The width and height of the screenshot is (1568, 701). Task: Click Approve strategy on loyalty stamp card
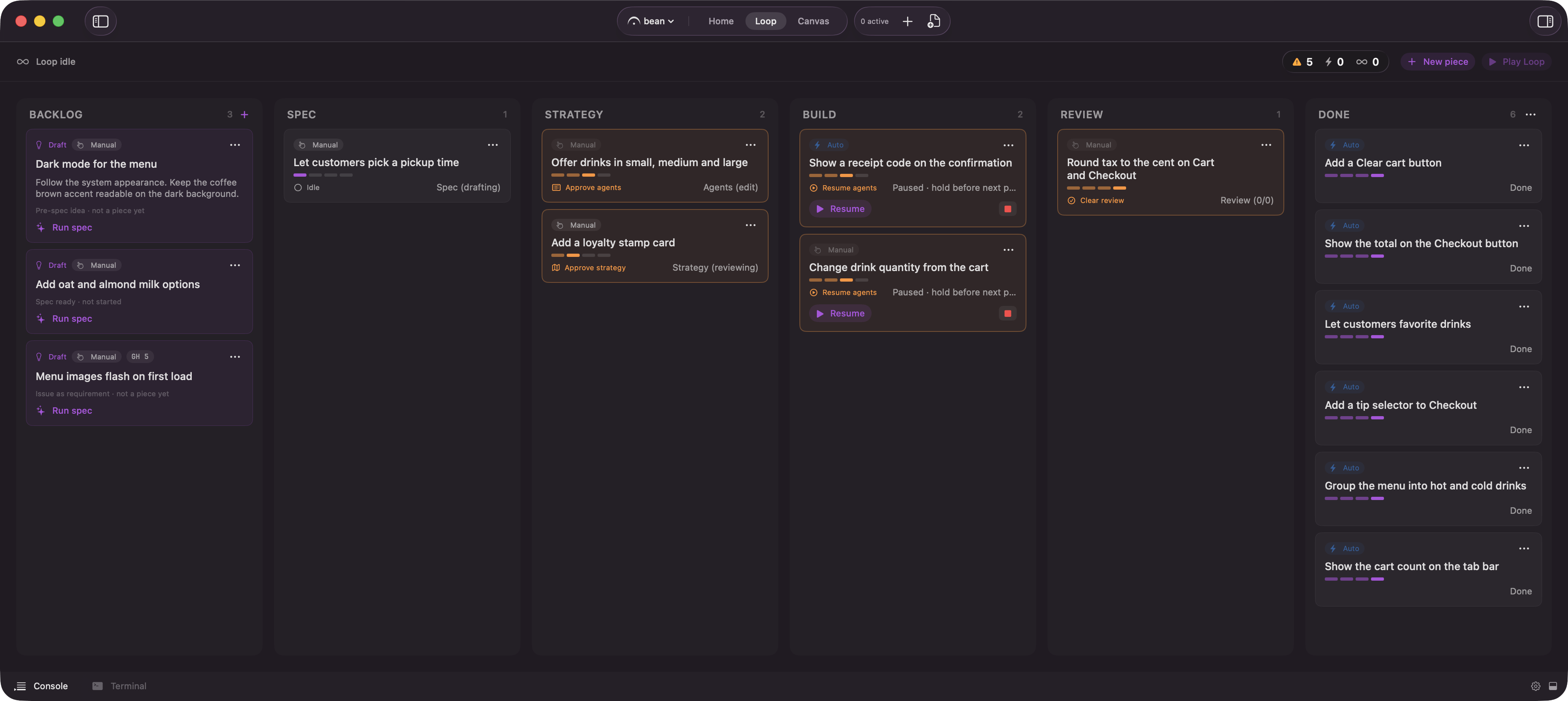(x=589, y=268)
